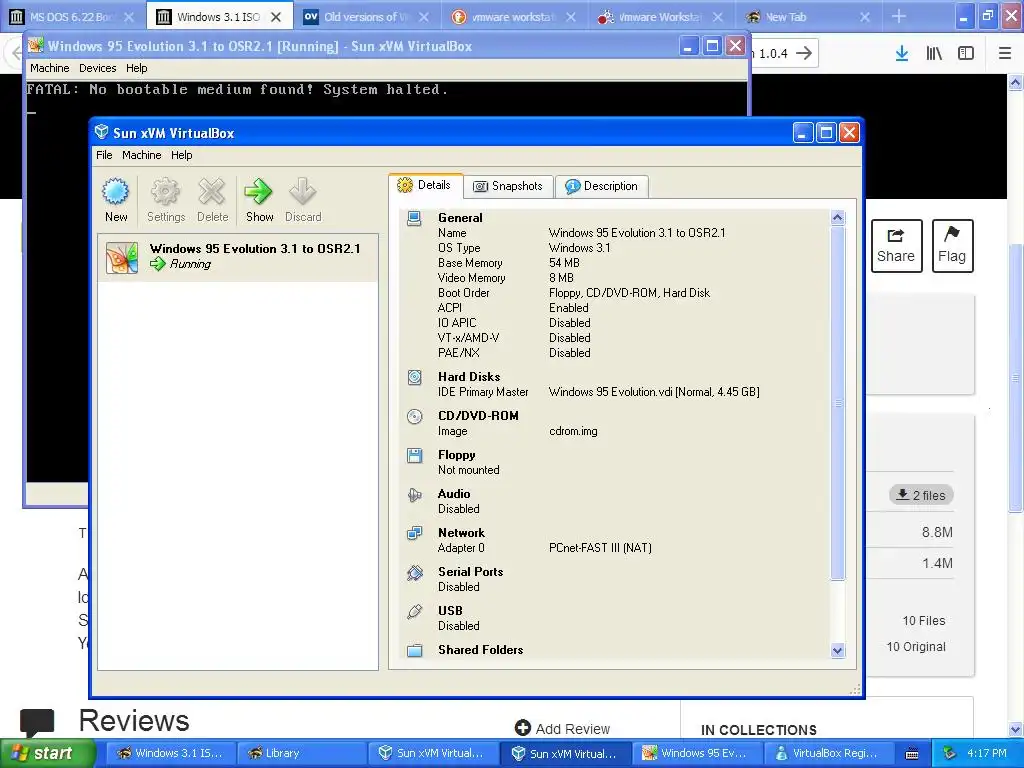Click the details panel vertical scrollbar thumb

838,403
